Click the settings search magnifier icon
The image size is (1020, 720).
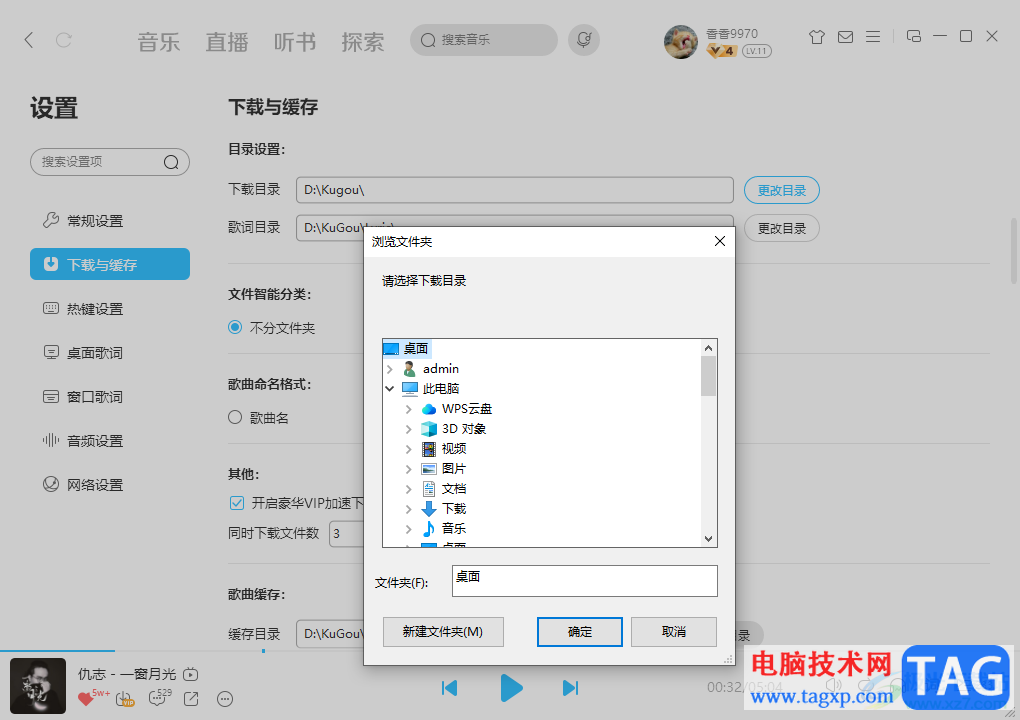[x=171, y=162]
